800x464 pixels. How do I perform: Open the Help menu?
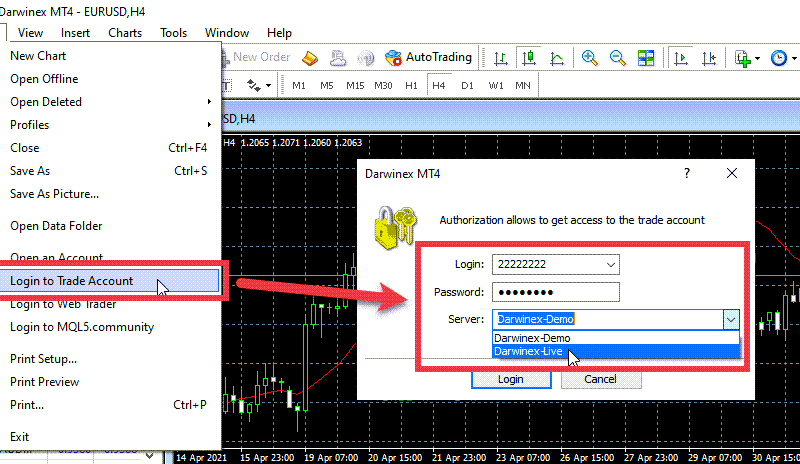[x=279, y=33]
